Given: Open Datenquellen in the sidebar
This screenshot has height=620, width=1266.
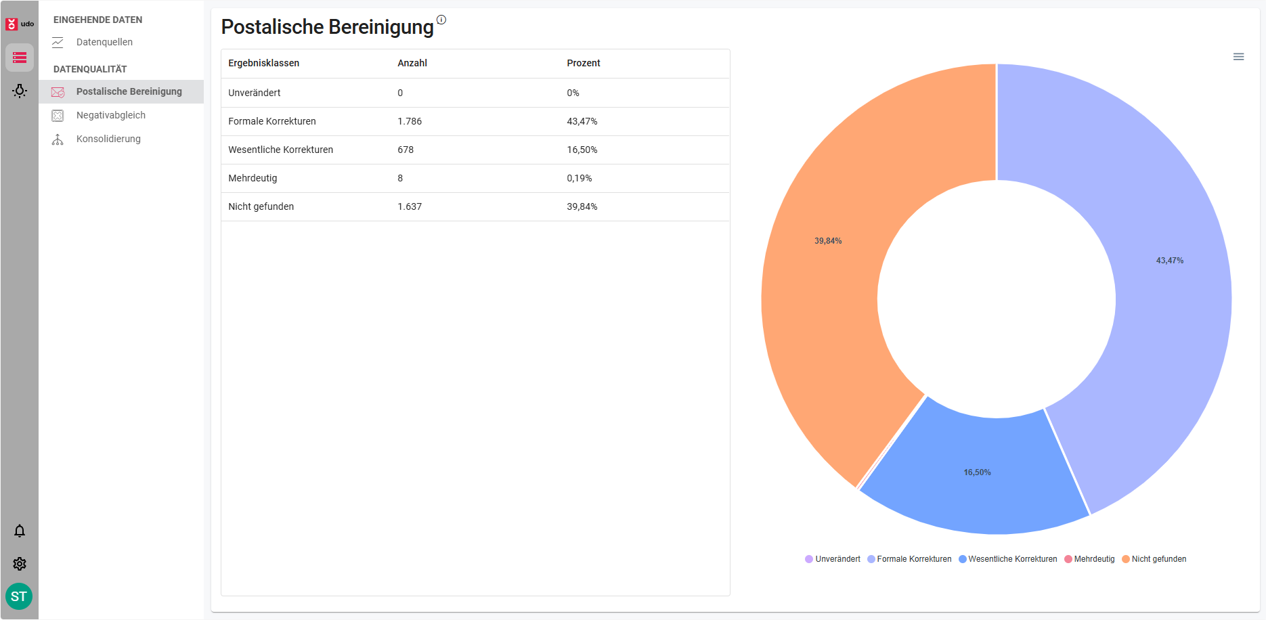Looking at the screenshot, I should coord(104,42).
